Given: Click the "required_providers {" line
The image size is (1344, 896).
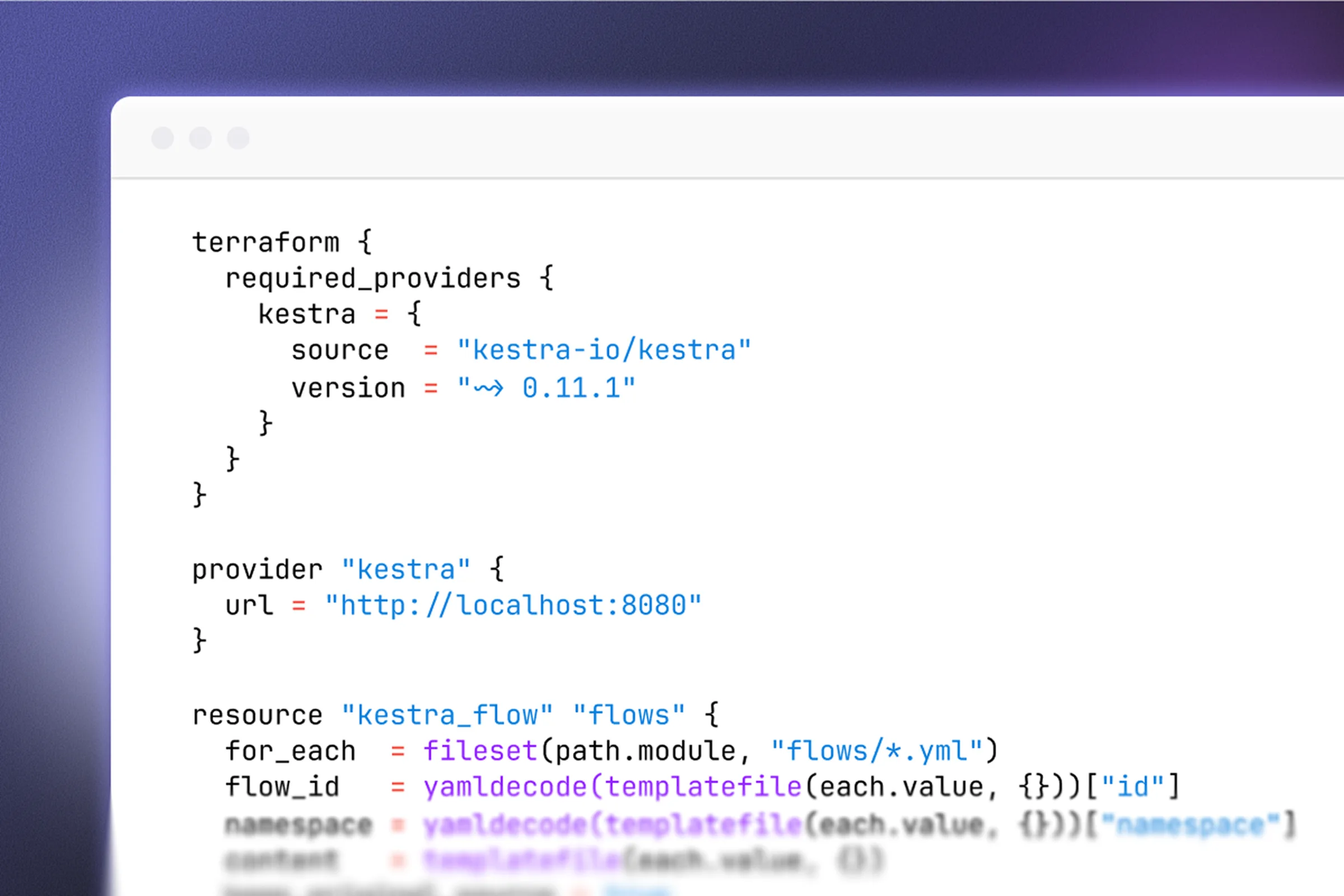Looking at the screenshot, I should (390, 278).
